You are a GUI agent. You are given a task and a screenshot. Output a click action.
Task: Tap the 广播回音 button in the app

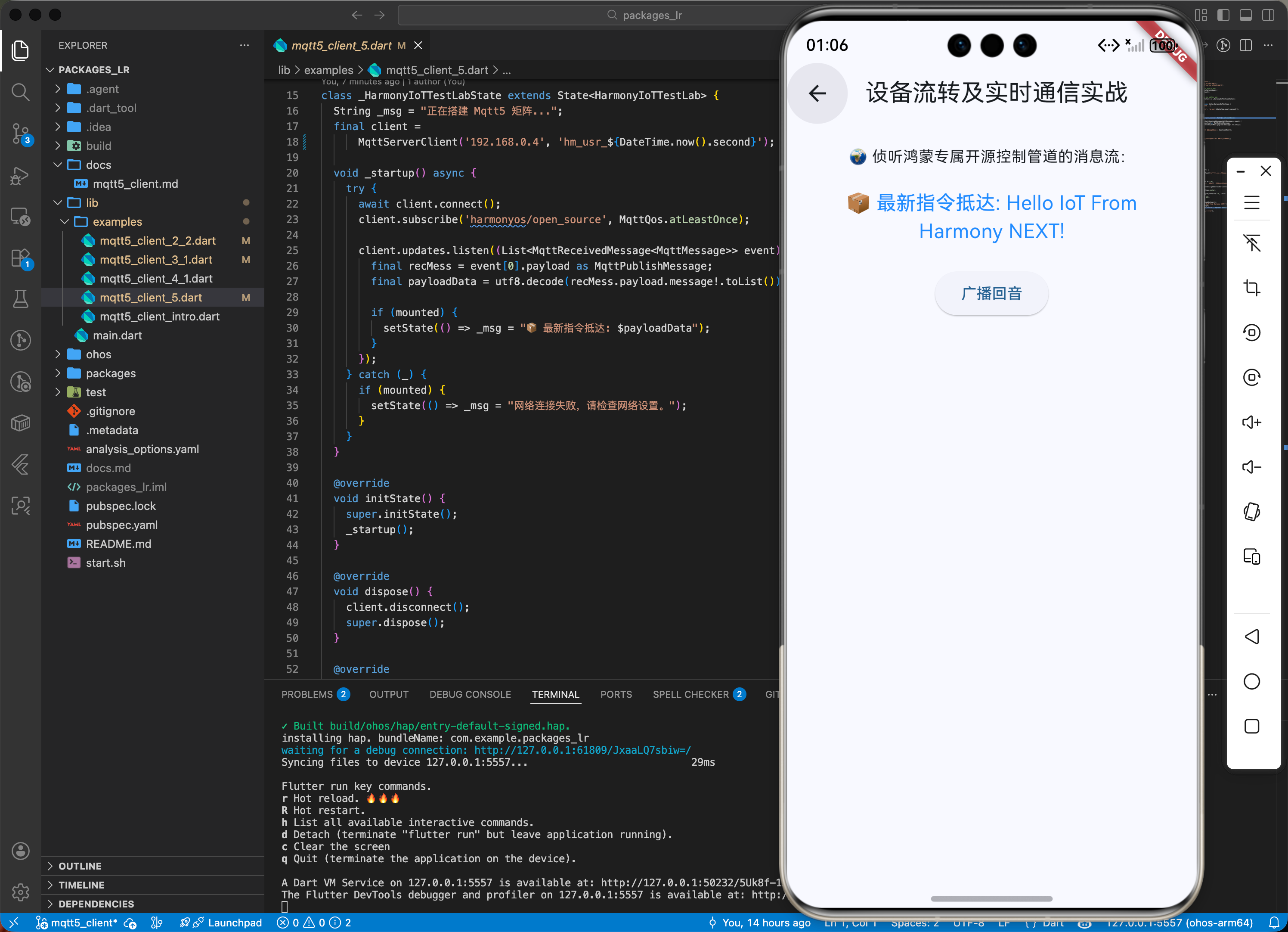pos(991,294)
